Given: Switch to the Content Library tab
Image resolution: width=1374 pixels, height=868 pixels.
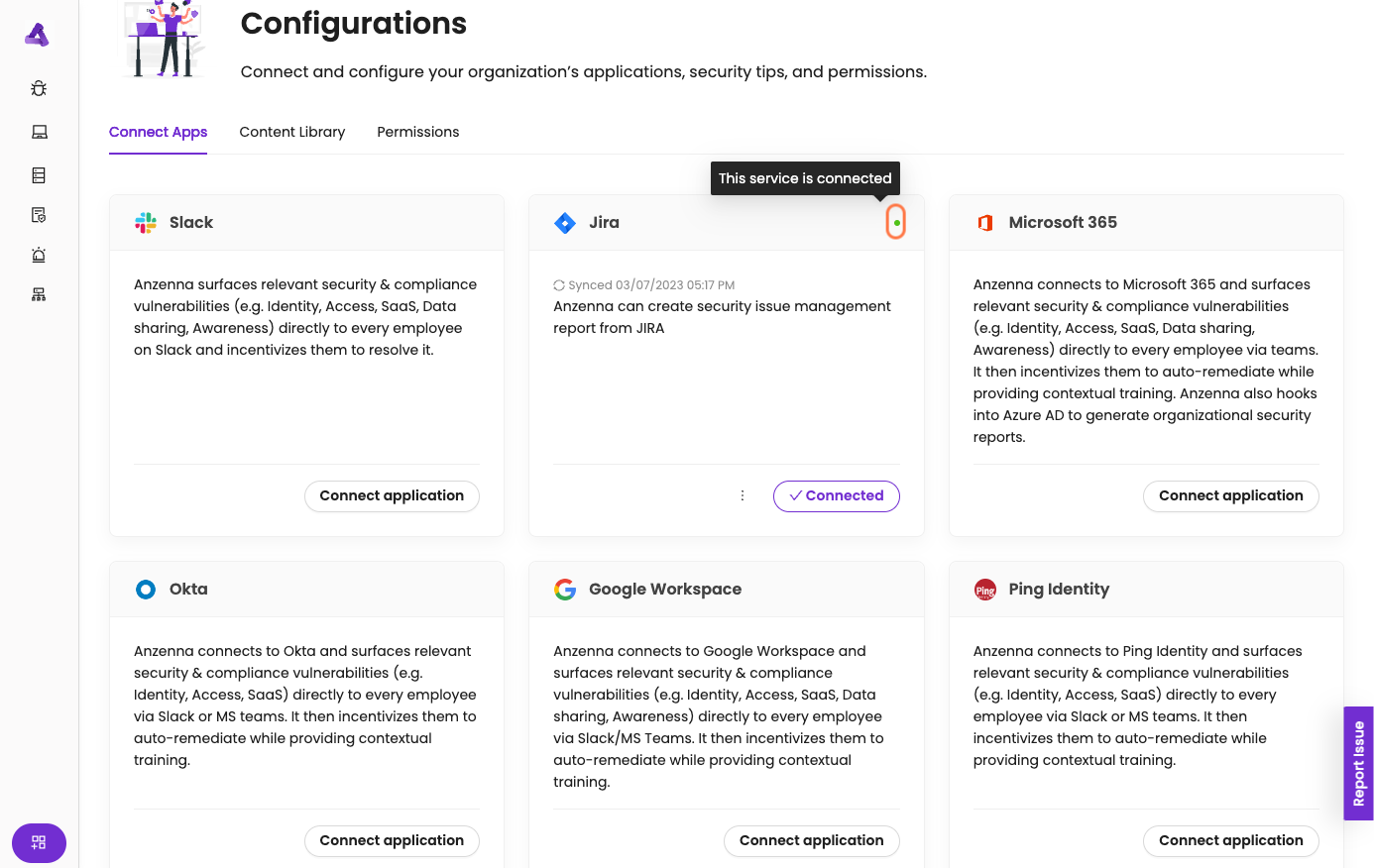Looking at the screenshot, I should pyautogui.click(x=292, y=132).
